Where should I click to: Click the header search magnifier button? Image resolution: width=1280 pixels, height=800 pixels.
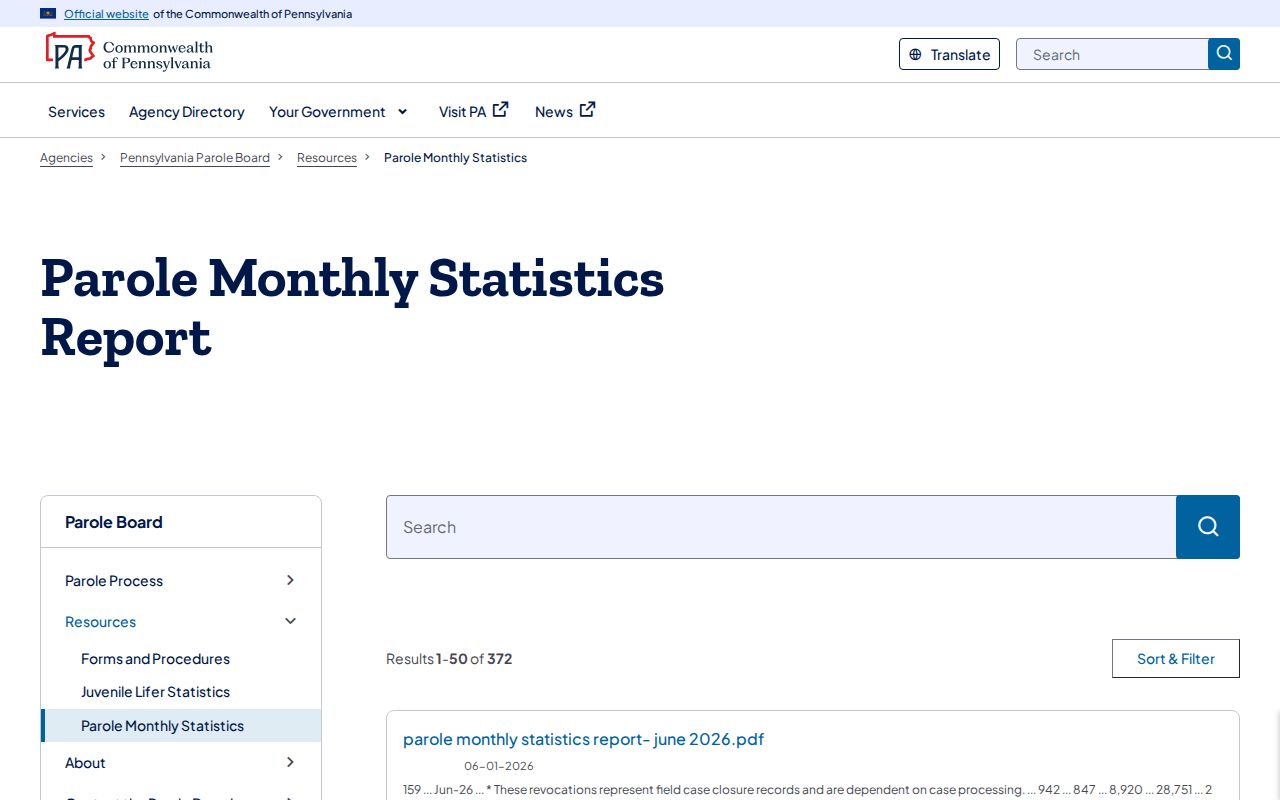[x=1224, y=54]
